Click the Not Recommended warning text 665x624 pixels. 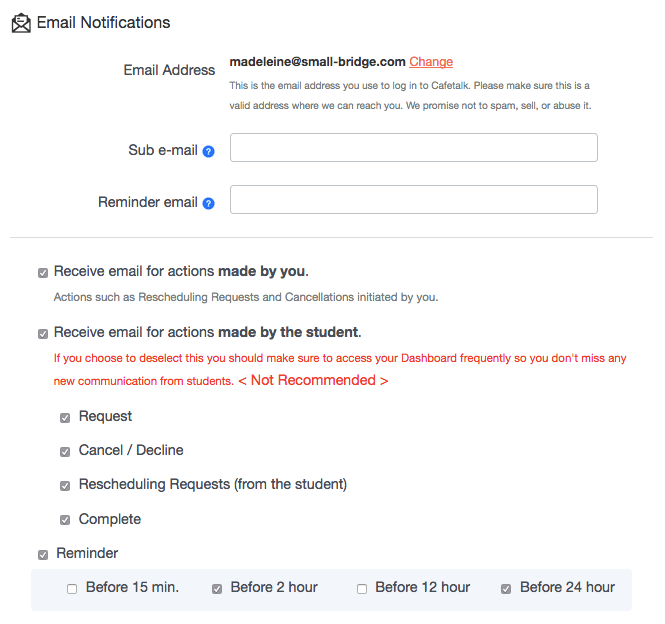tap(313, 380)
